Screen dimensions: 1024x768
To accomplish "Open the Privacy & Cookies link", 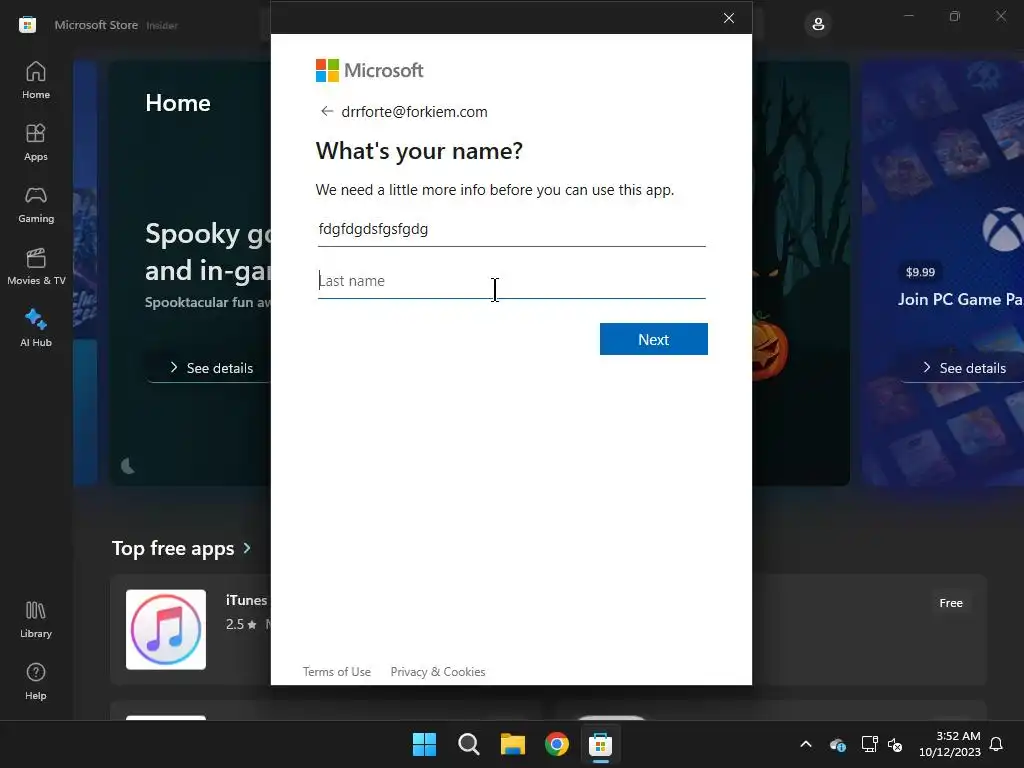I will point(438,671).
